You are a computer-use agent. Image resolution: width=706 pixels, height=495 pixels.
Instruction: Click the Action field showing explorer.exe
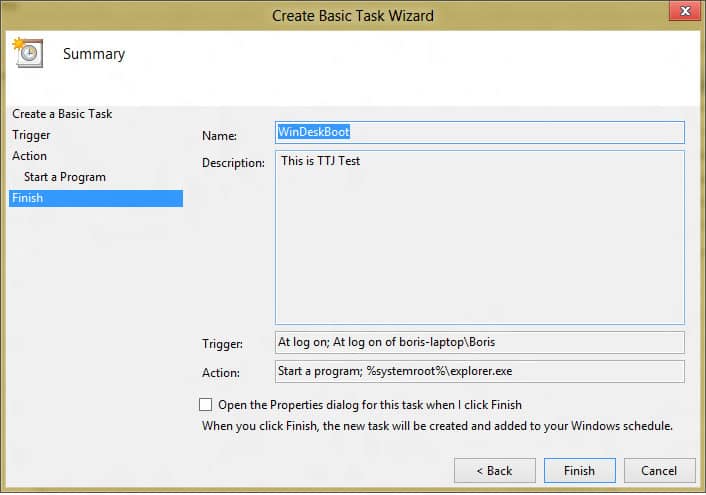(x=479, y=372)
